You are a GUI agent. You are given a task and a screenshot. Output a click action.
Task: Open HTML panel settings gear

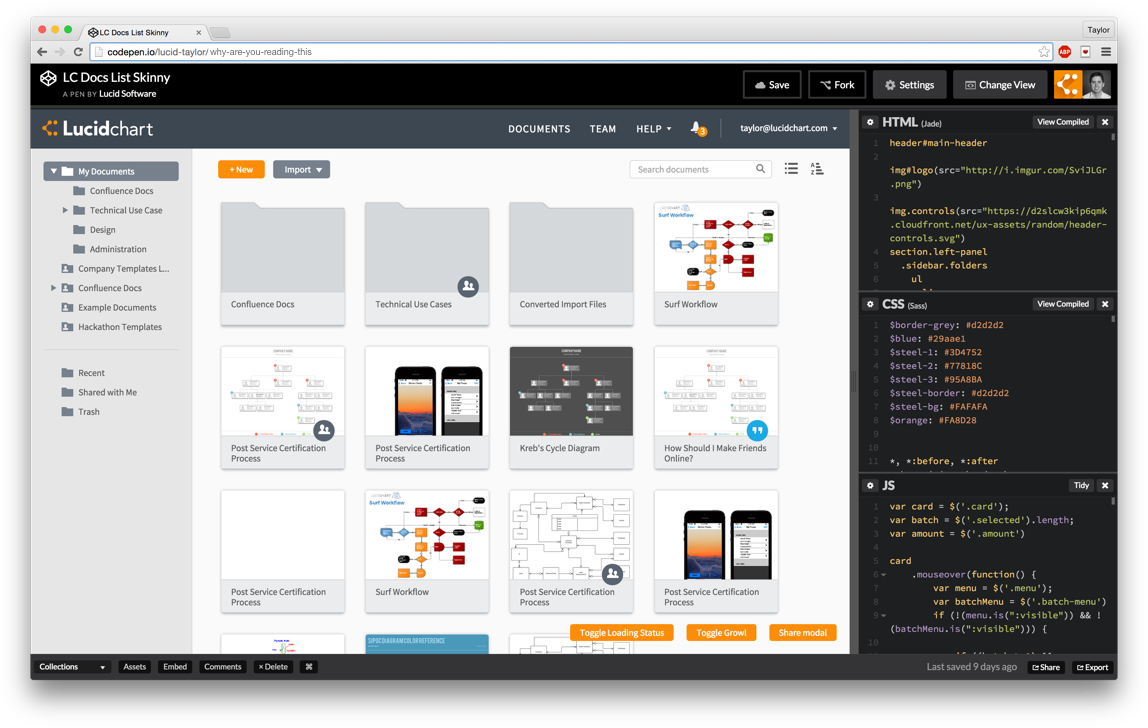click(x=871, y=122)
